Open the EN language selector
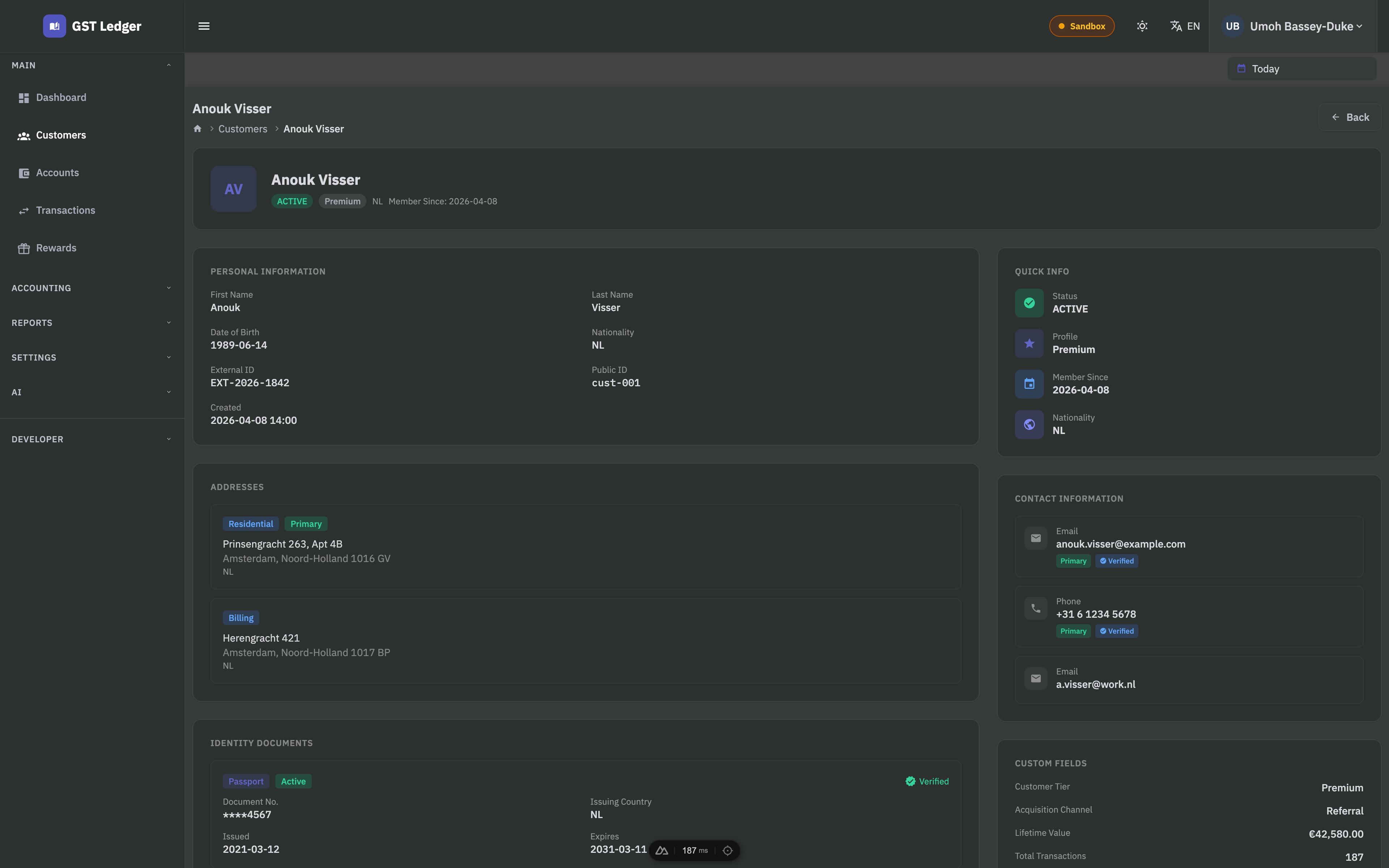This screenshot has width=1389, height=868. coord(1185,26)
